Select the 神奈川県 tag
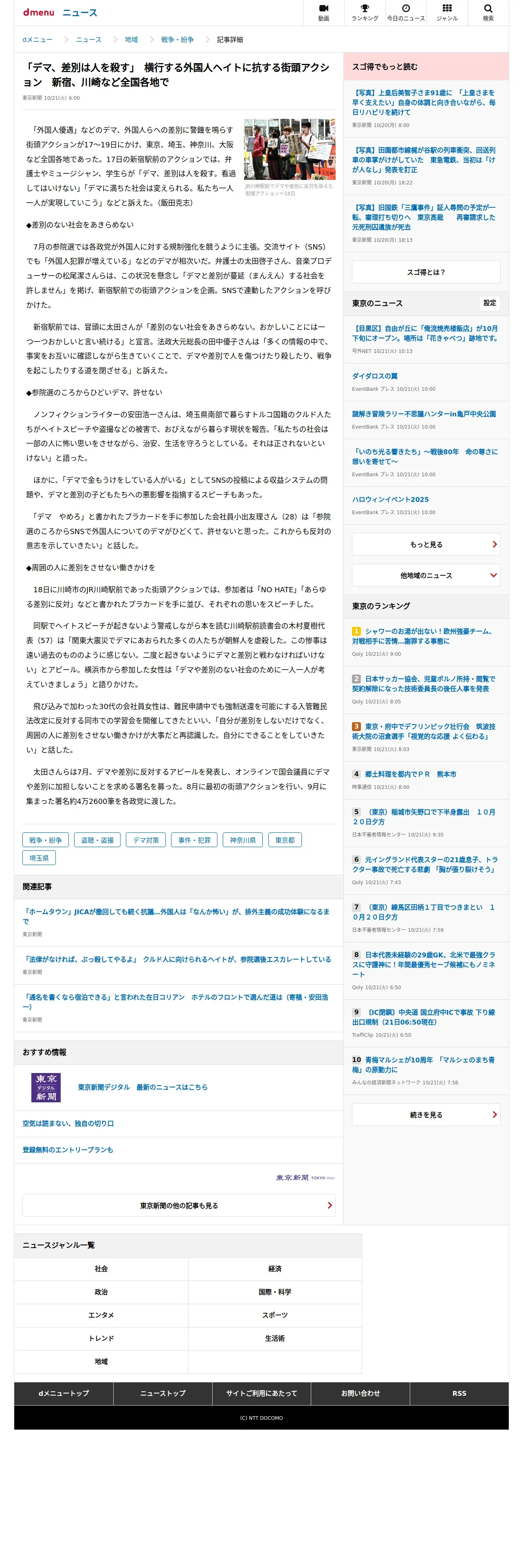523x1568 pixels. (x=243, y=840)
